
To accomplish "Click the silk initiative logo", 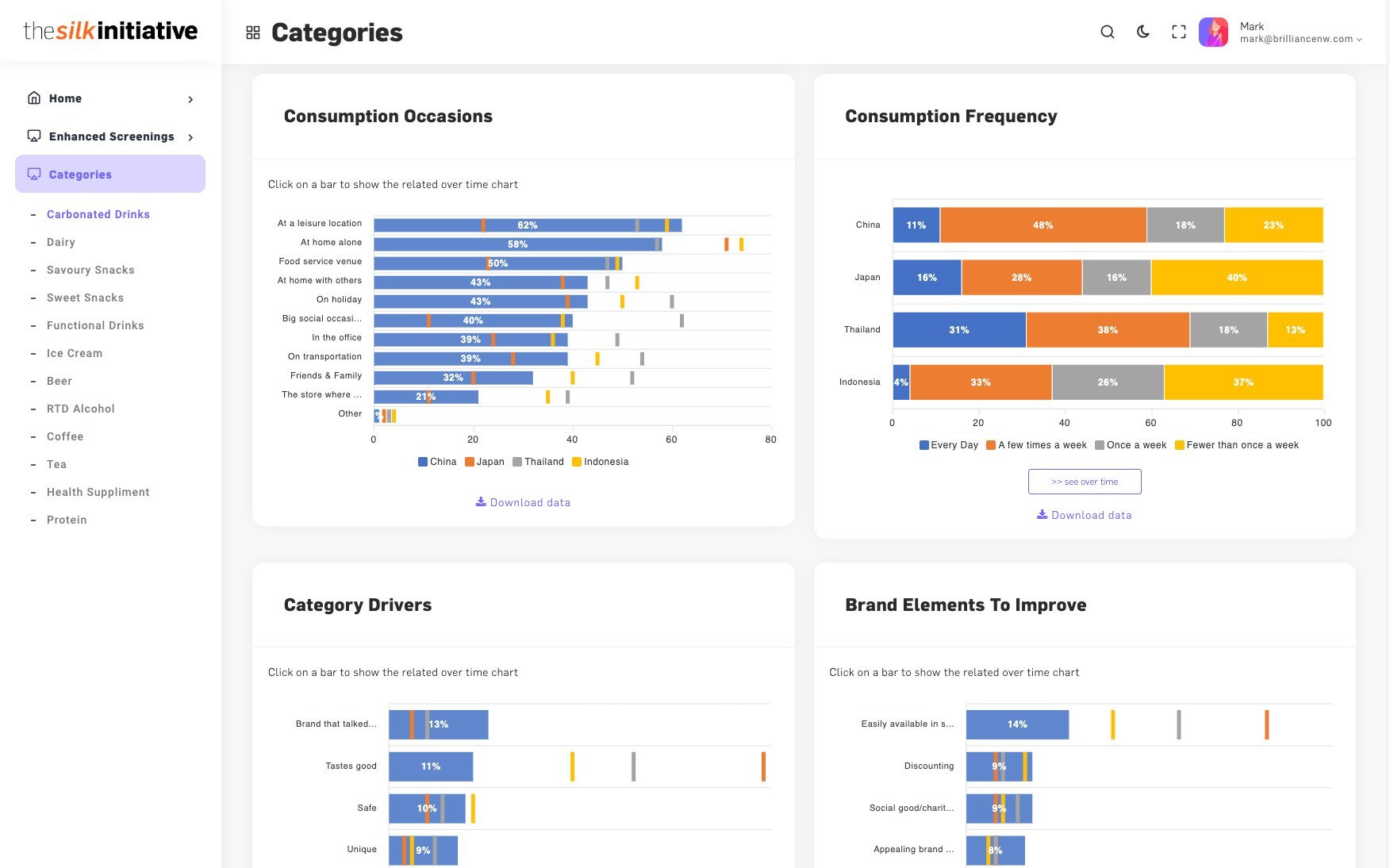I will click(x=110, y=30).
